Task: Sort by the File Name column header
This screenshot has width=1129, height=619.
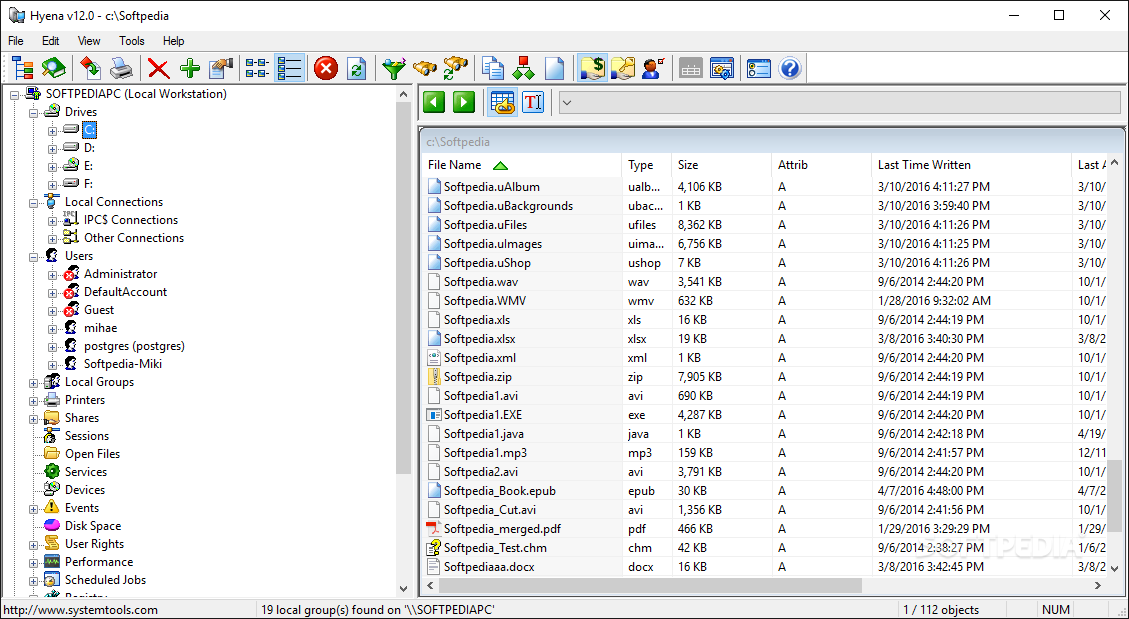Action: coord(521,165)
